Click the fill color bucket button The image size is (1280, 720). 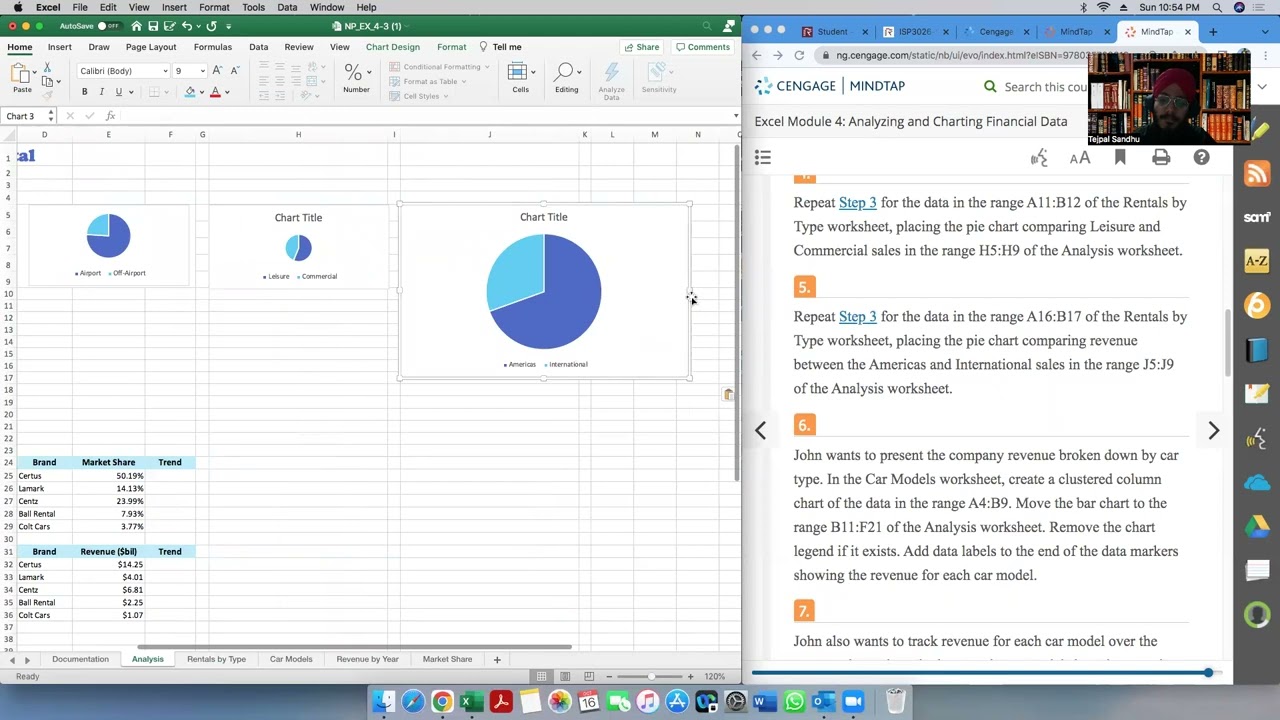click(190, 92)
